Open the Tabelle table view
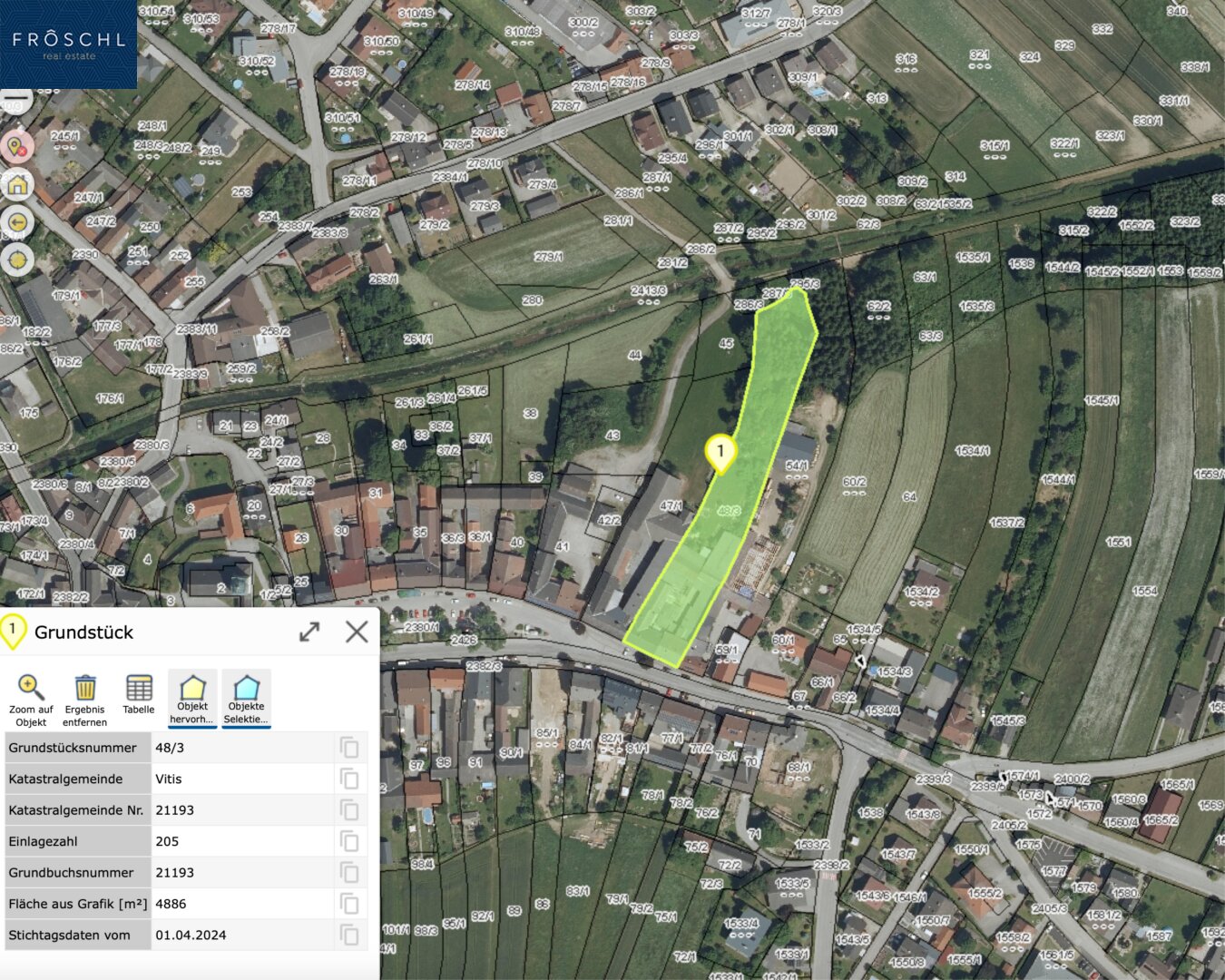Image resolution: width=1225 pixels, height=980 pixels. 139,688
